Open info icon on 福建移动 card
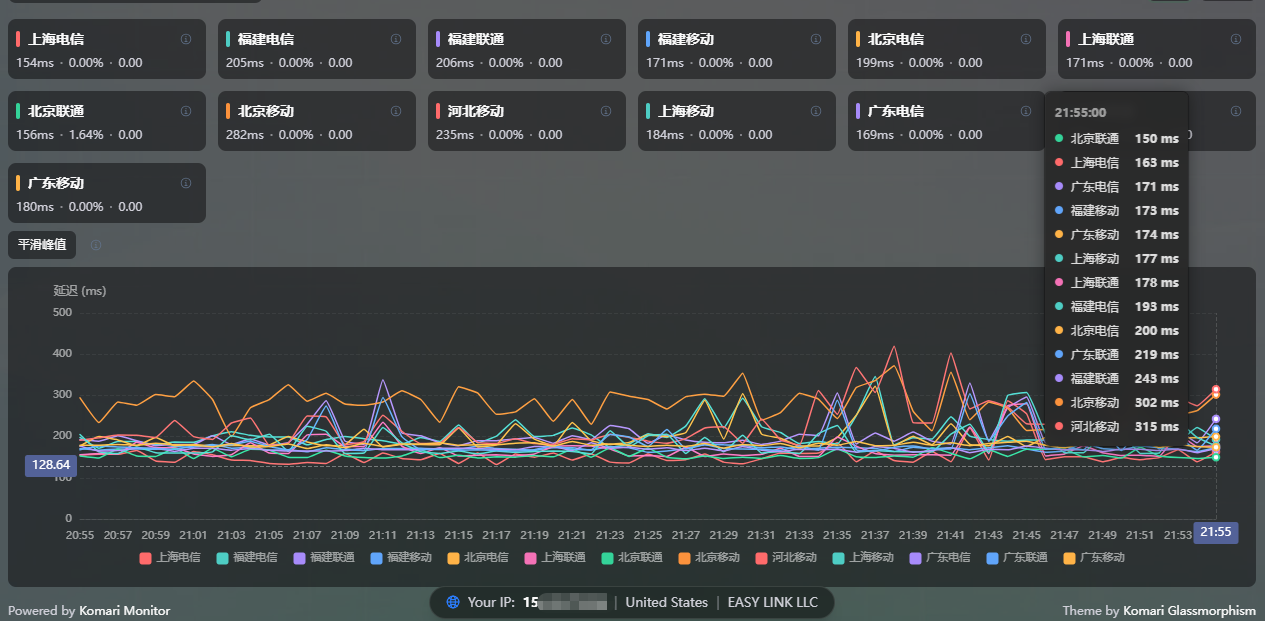The height and width of the screenshot is (621, 1265). click(x=816, y=39)
